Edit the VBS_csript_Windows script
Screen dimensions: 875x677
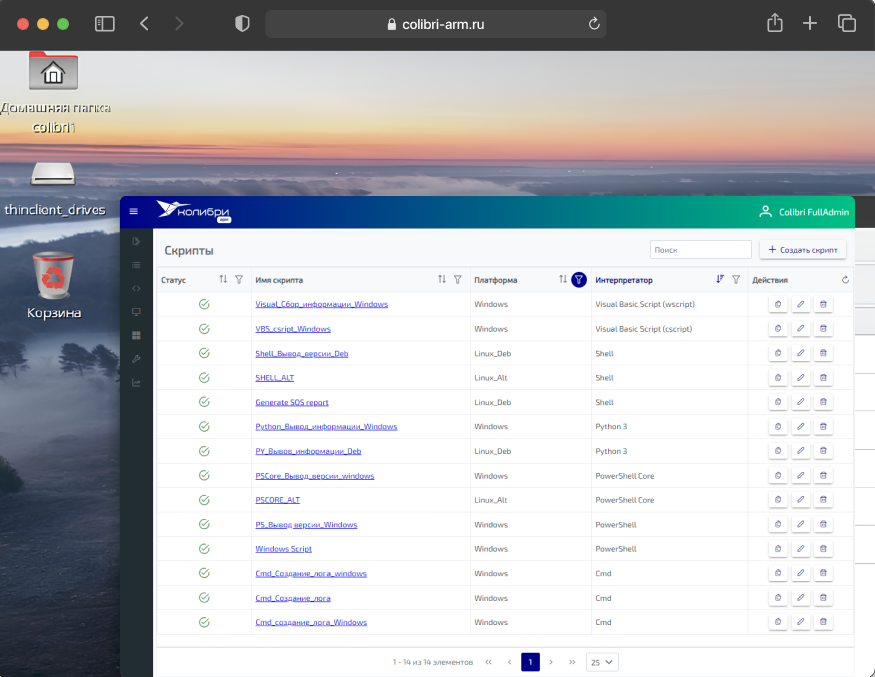pyautogui.click(x=800, y=329)
